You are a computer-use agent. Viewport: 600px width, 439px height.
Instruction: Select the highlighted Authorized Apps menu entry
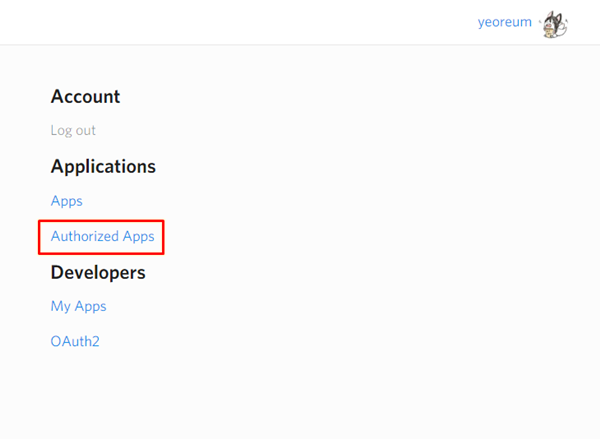102,237
